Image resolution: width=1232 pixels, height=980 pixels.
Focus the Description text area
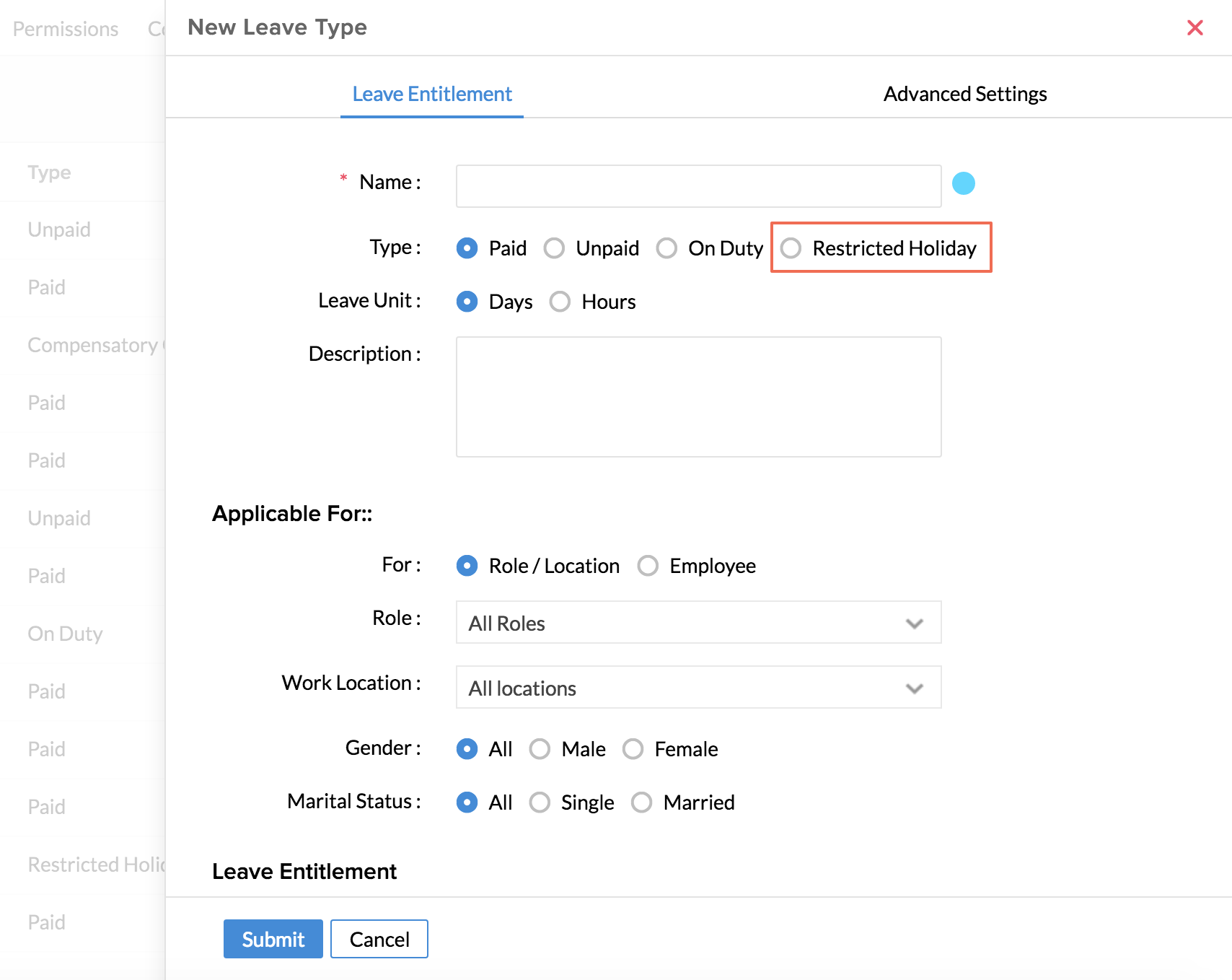click(698, 397)
